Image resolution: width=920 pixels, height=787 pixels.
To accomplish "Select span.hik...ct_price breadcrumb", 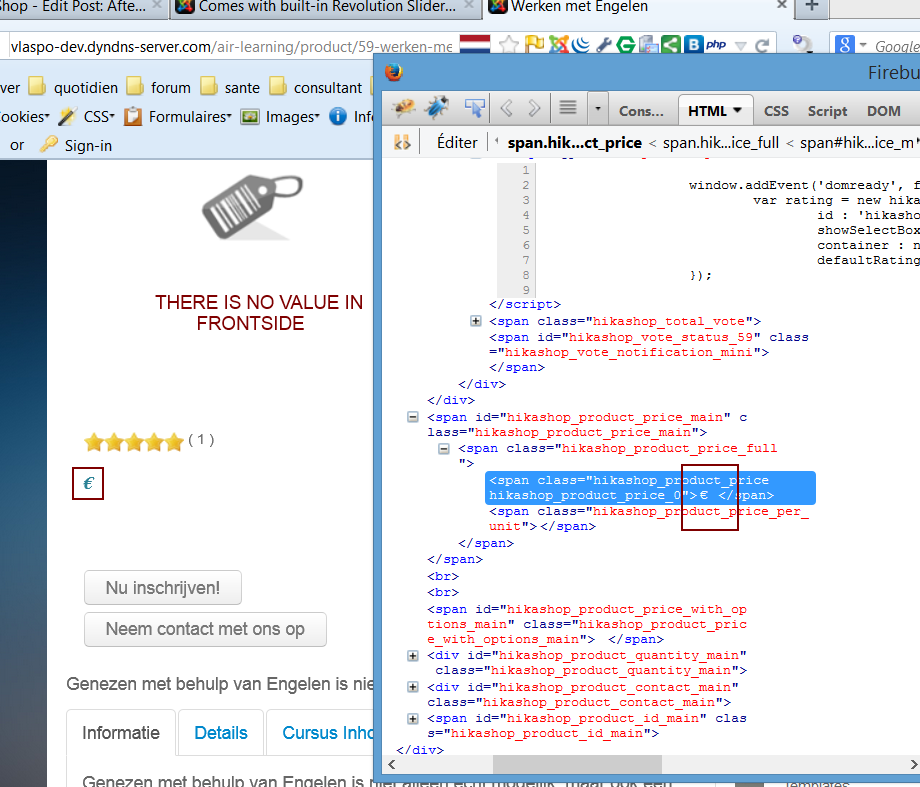I will 574,143.
